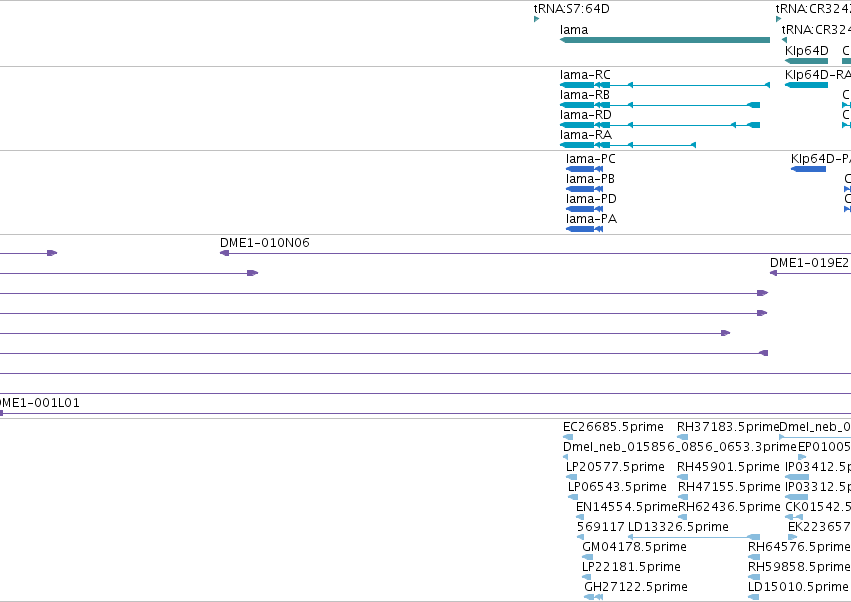The image size is (851, 602).
Task: Select the DME1-019E2 clone label
Action: point(809,263)
